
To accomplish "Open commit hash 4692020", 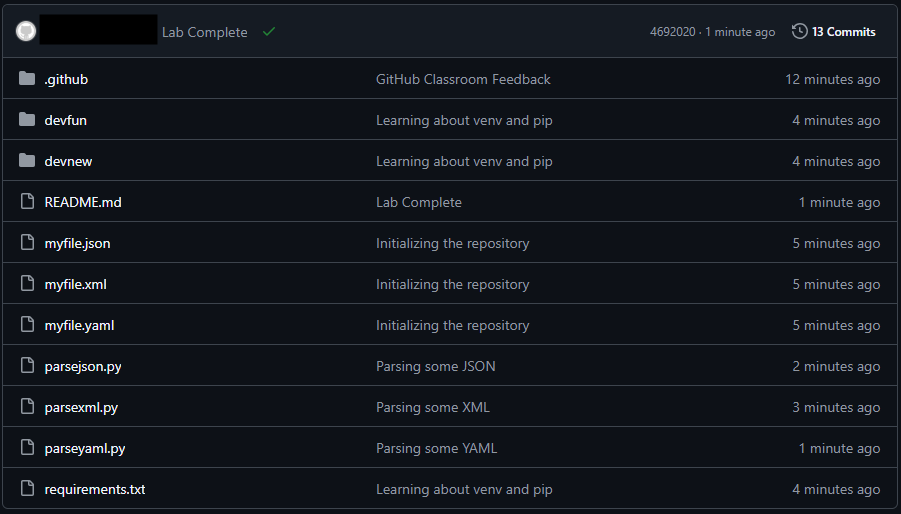I will (672, 32).
